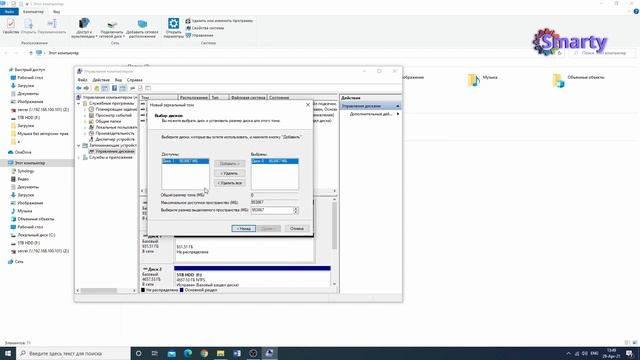Click Удалить или изменить программу in ribbon
This screenshot has width=640, height=360.
click(219, 21)
